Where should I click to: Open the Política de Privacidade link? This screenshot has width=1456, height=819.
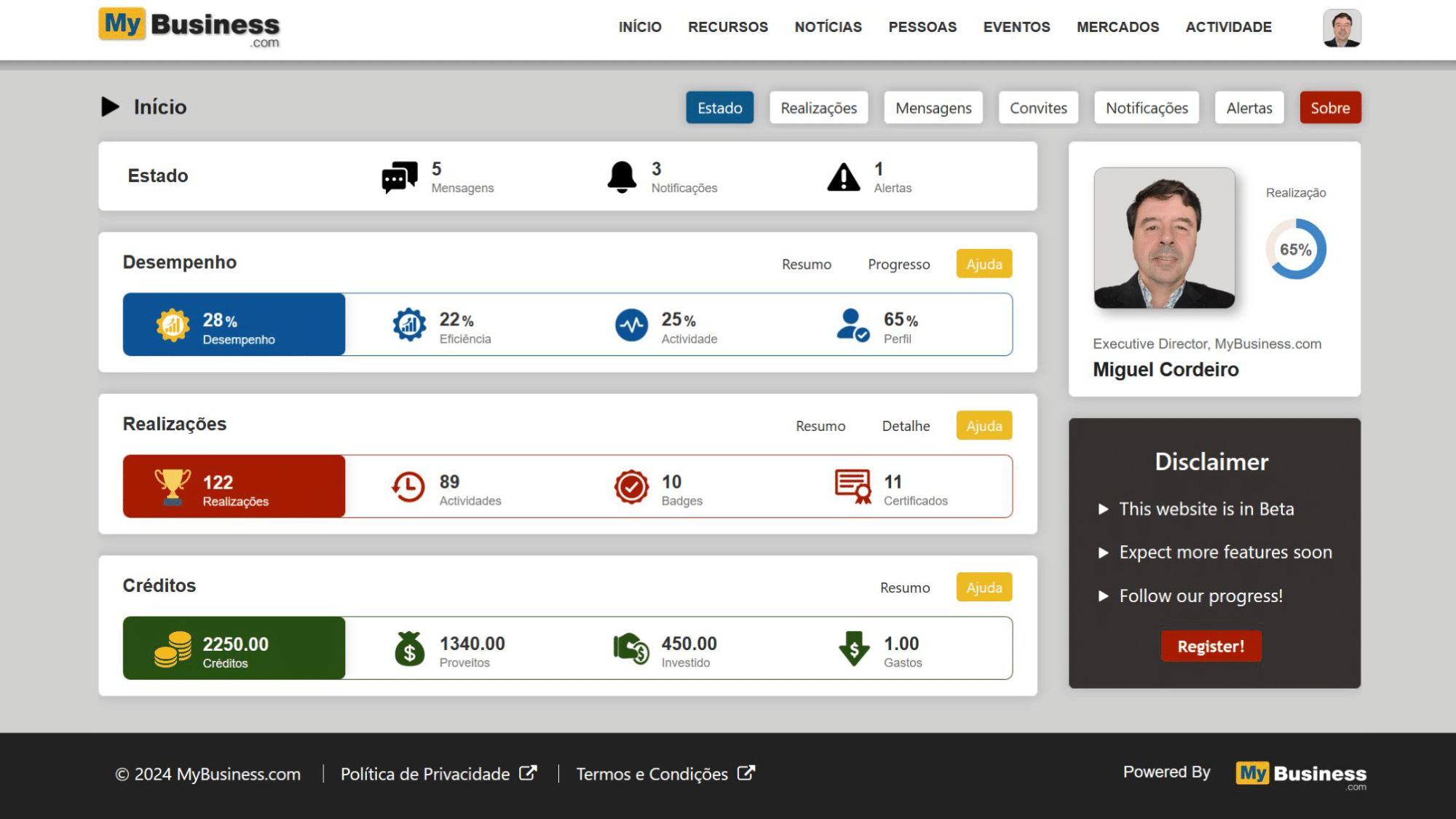point(425,774)
